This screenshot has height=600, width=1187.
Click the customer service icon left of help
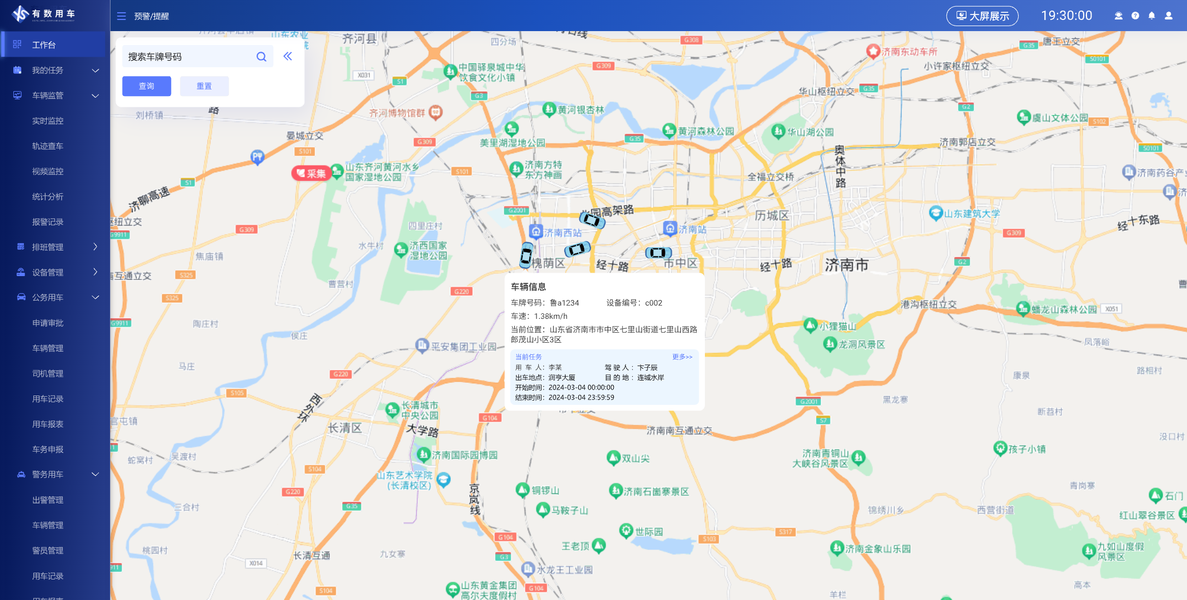pyautogui.click(x=1118, y=16)
